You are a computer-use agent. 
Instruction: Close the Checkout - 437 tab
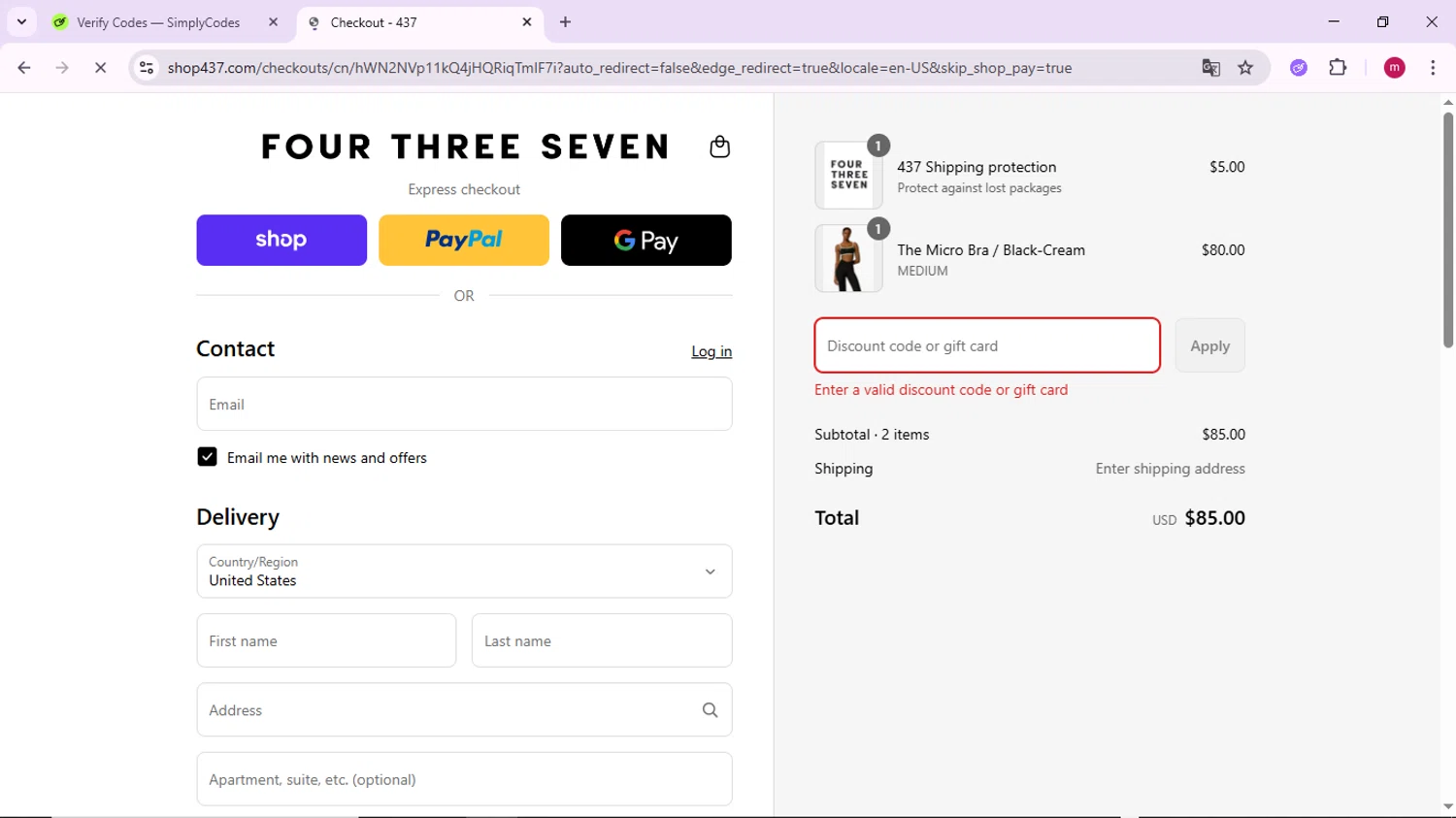pos(527,22)
